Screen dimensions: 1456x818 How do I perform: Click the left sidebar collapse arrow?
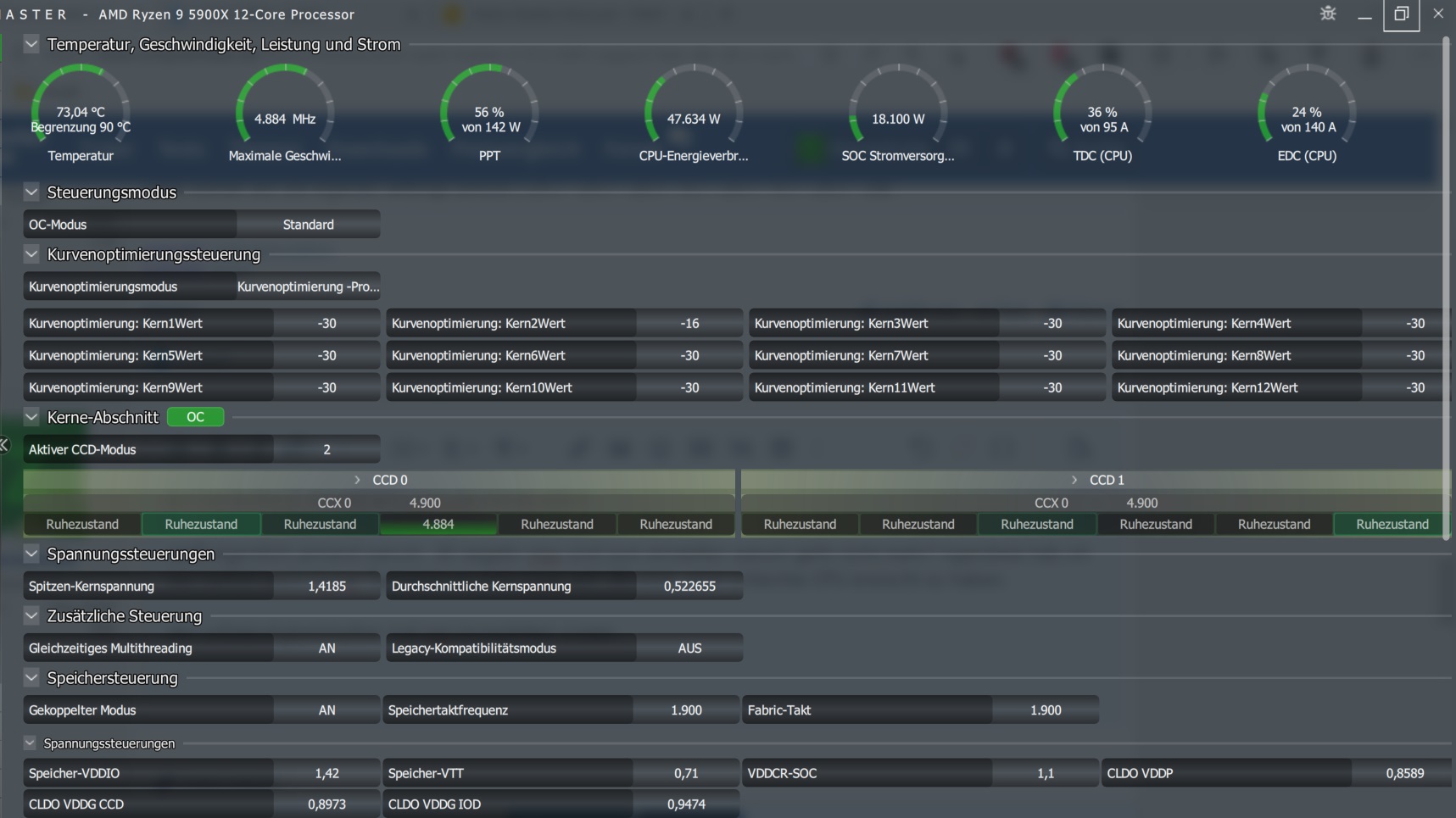coord(3,444)
